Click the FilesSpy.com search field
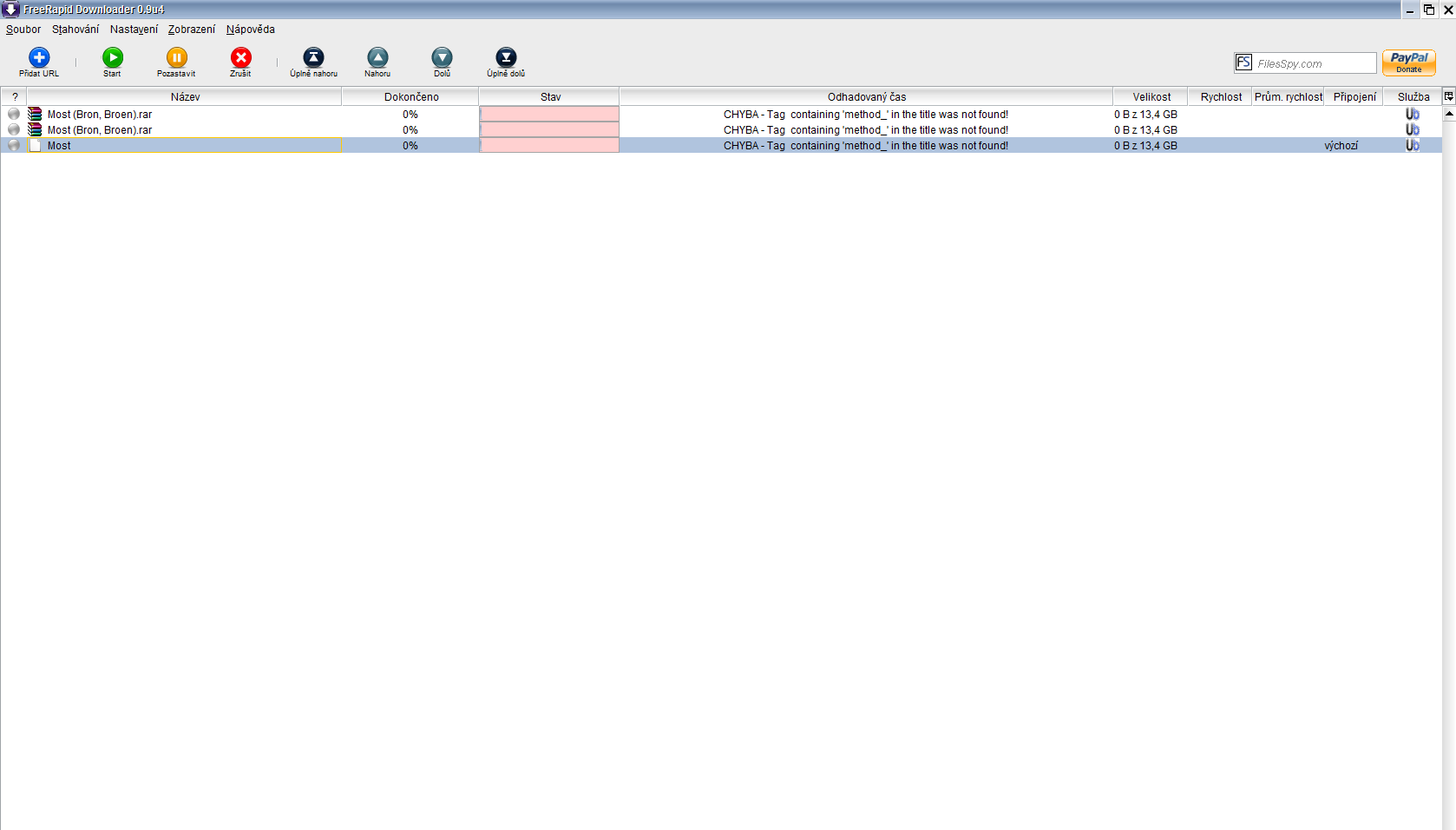Screen dimensions: 1456x830 click(1314, 63)
